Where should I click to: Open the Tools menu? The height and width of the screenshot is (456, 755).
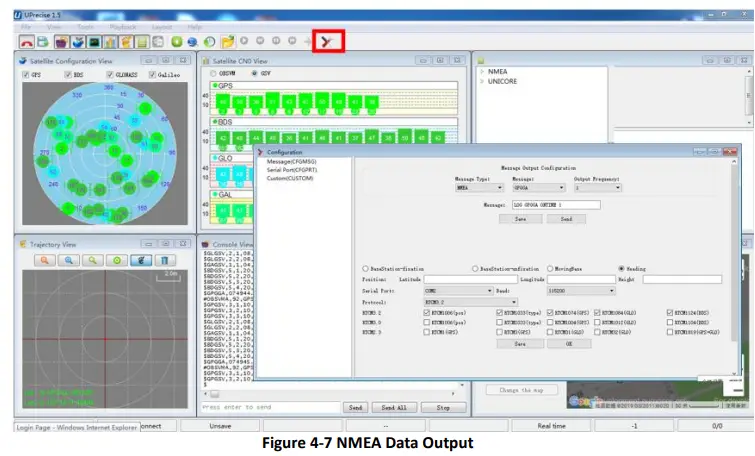(85, 27)
